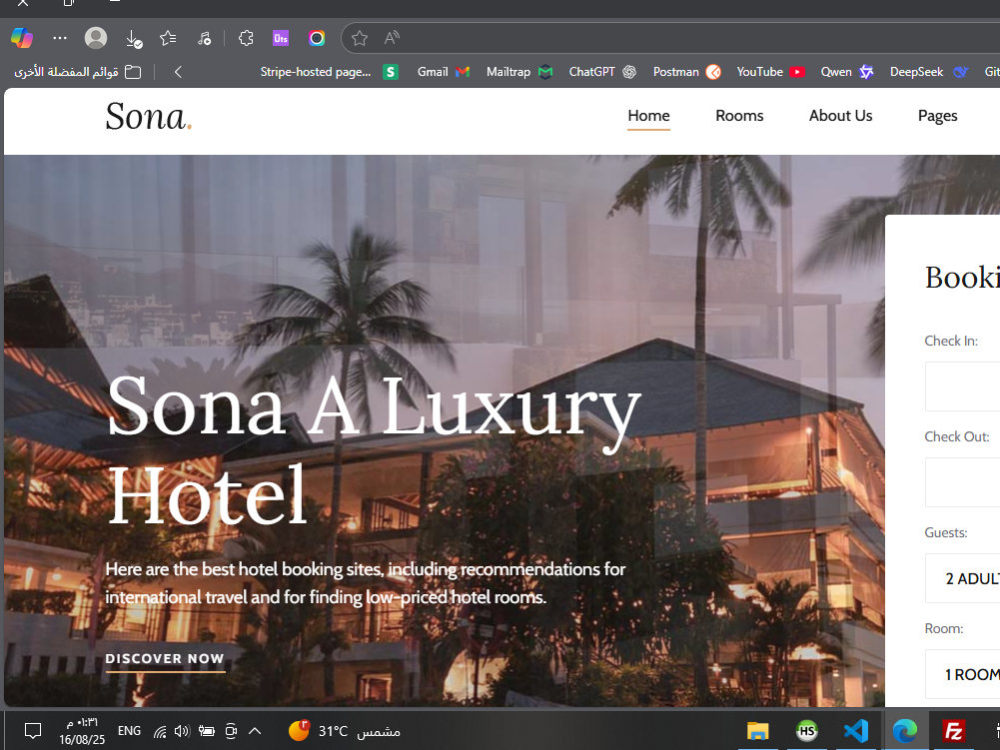Click the battery tray icon
The width and height of the screenshot is (1000, 750).
click(x=206, y=732)
